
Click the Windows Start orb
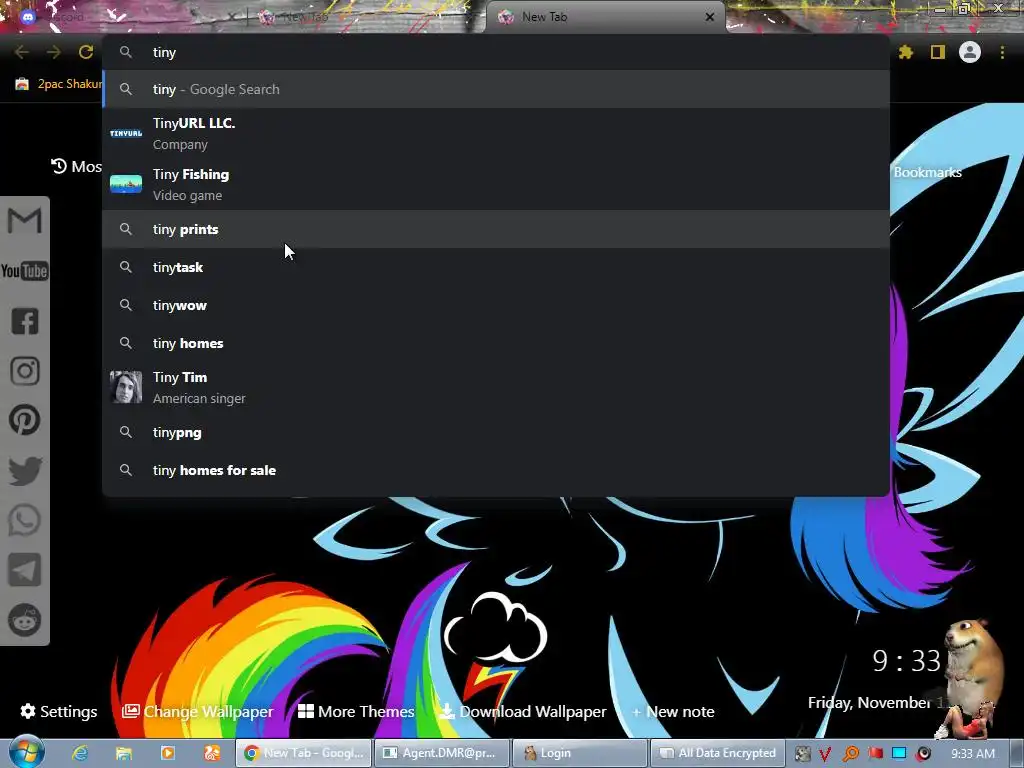(x=26, y=752)
